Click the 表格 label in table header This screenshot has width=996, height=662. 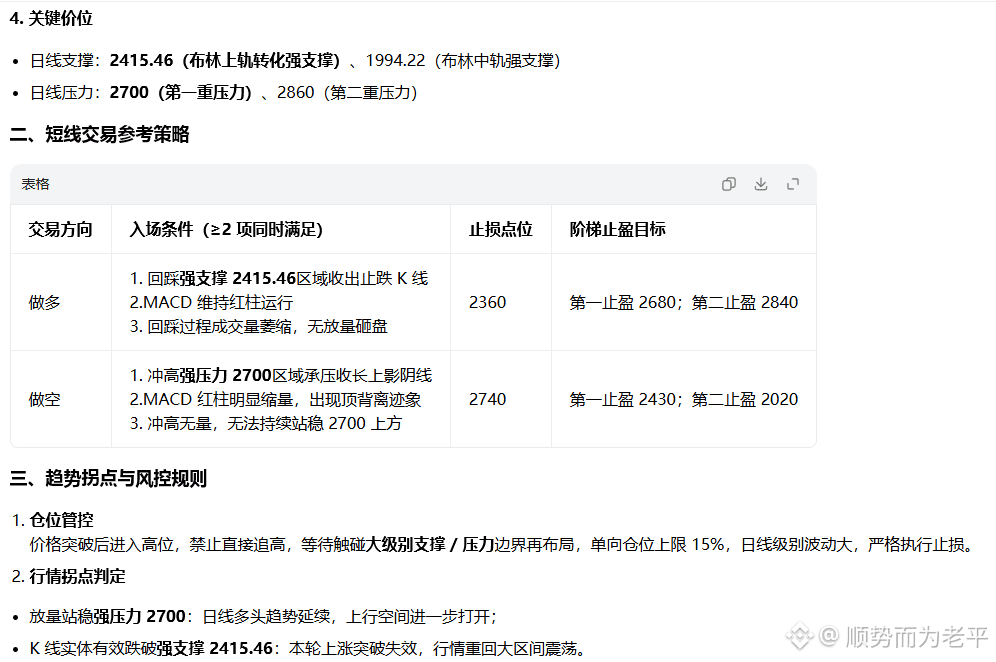pos(36,184)
